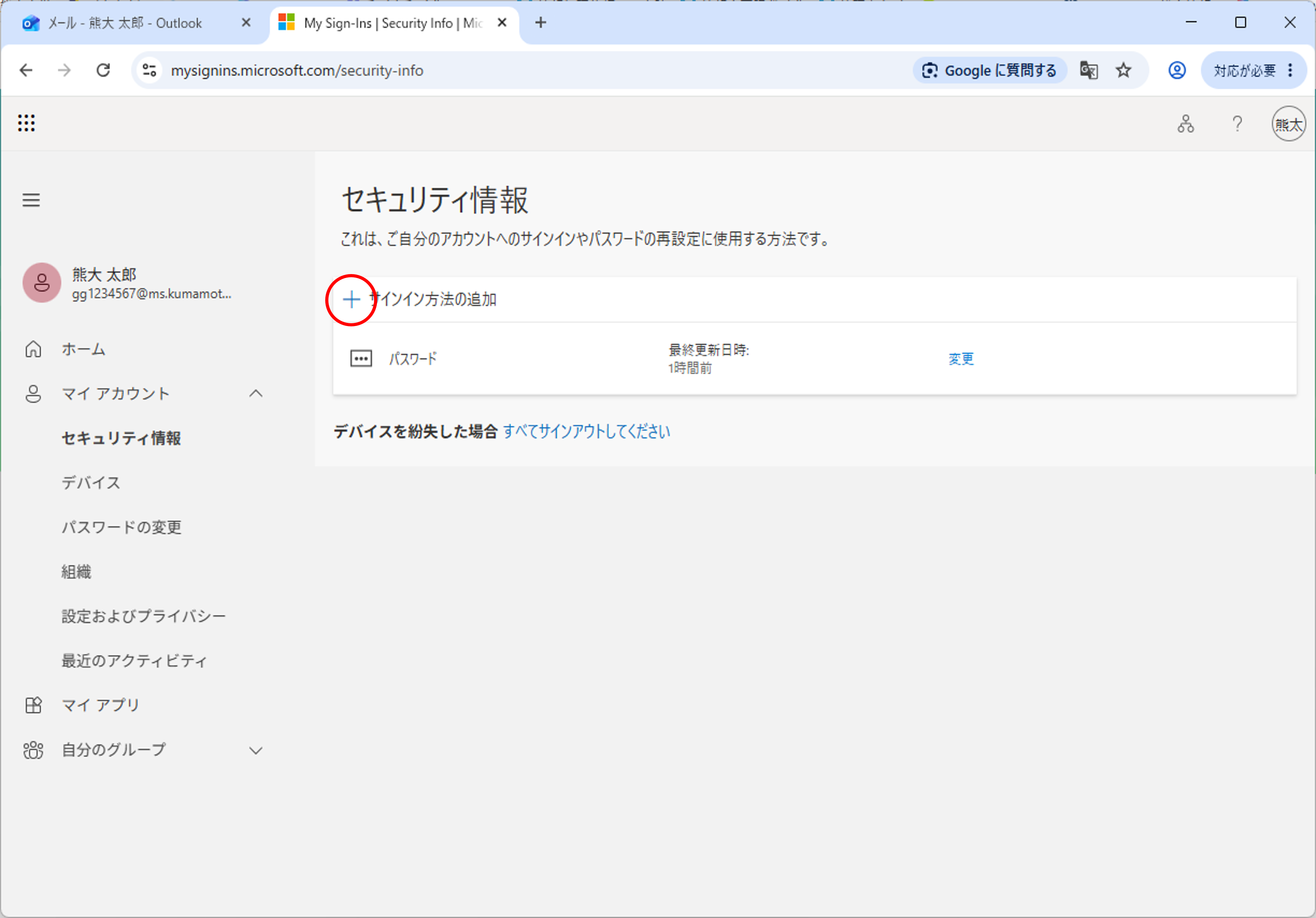Screen dimensions: 1316x918
Task: Open the 熊太 account avatar menu
Action: (x=1289, y=124)
